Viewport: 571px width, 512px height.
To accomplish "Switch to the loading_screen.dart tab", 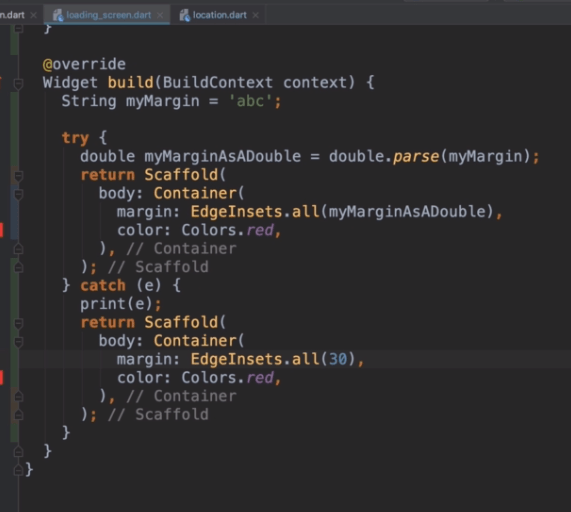I will point(106,15).
